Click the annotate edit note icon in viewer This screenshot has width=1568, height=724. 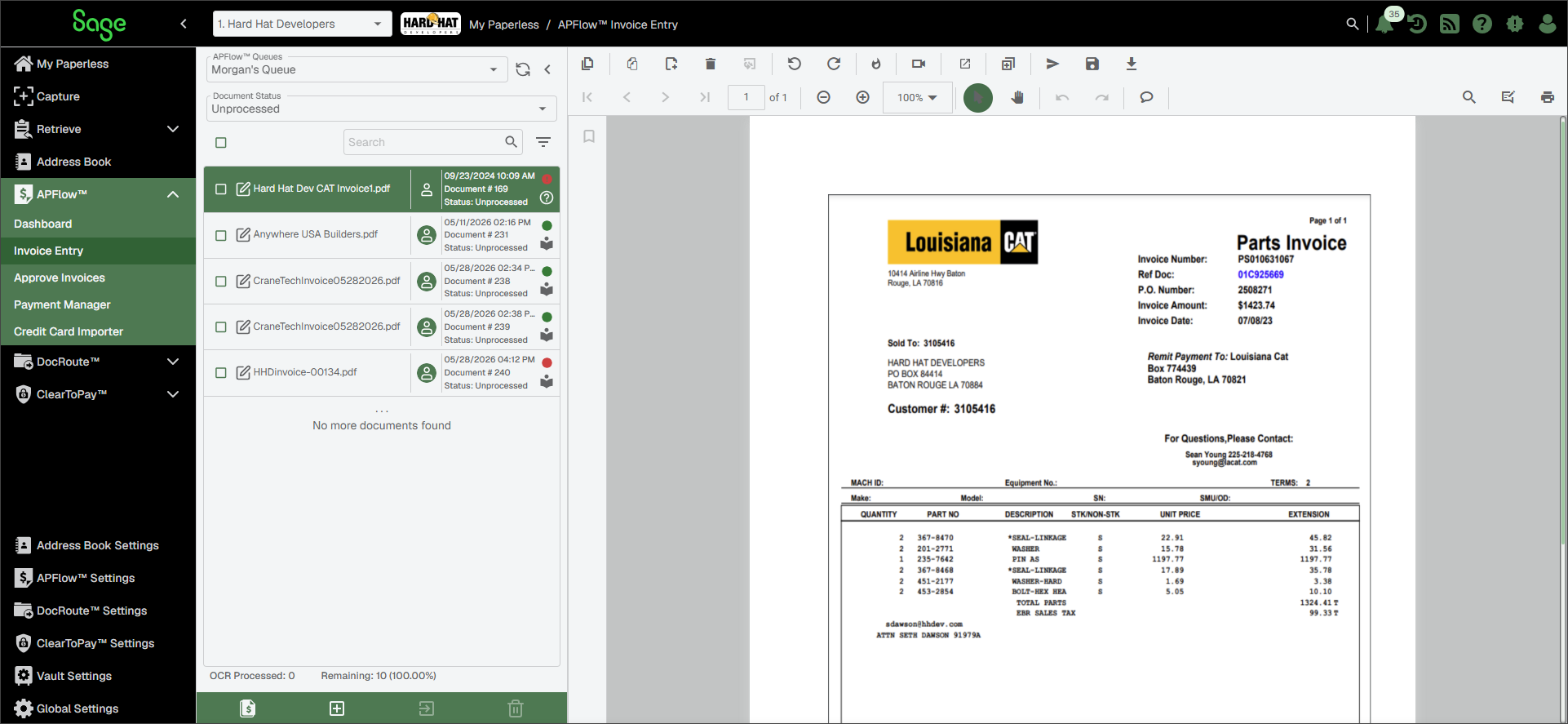[1508, 97]
